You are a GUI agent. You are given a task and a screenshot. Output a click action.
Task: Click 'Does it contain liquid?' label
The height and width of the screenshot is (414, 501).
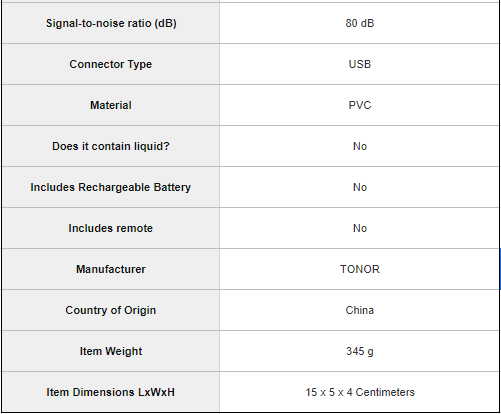point(111,146)
